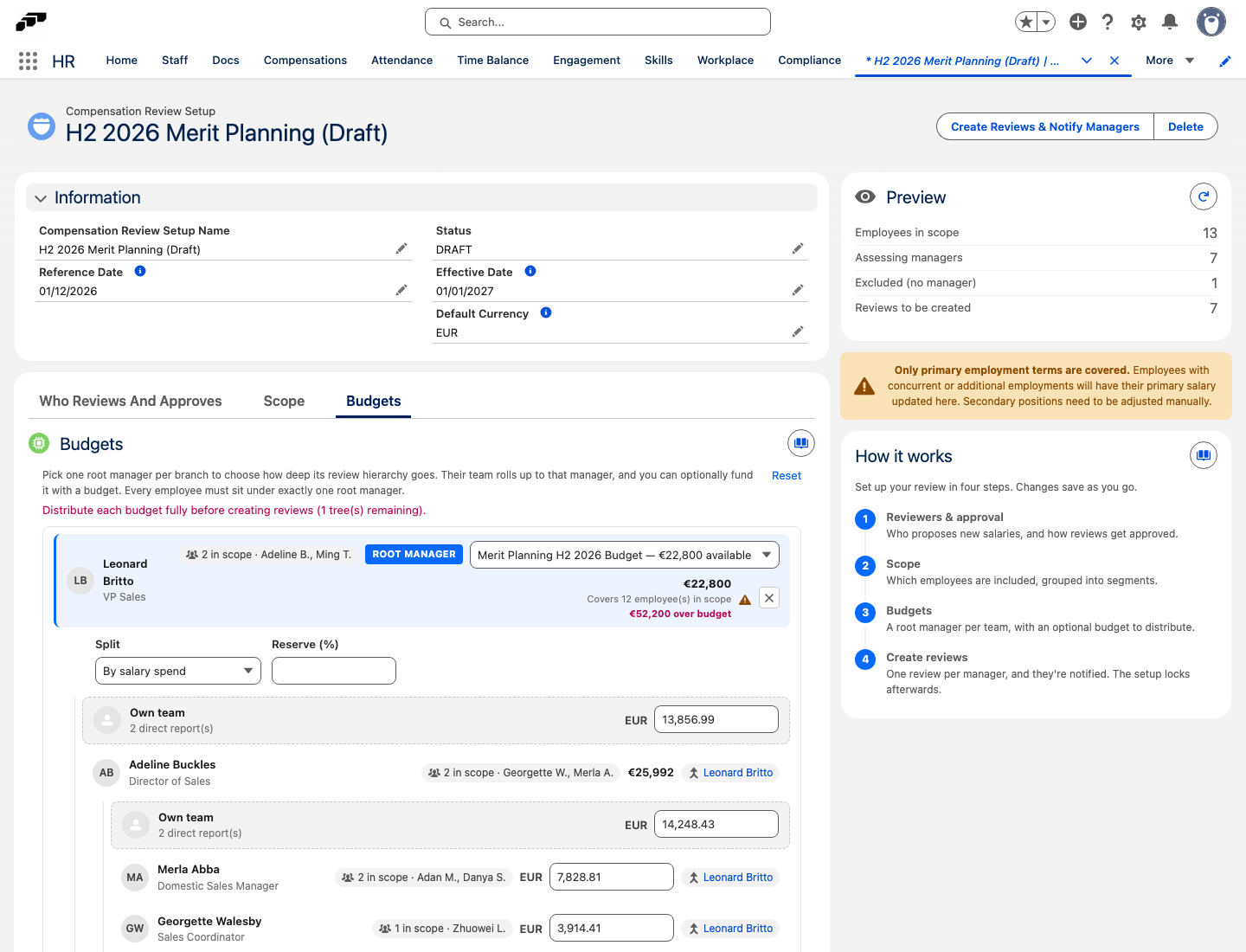Click the global Search box
The image size is (1246, 952).
[598, 22]
